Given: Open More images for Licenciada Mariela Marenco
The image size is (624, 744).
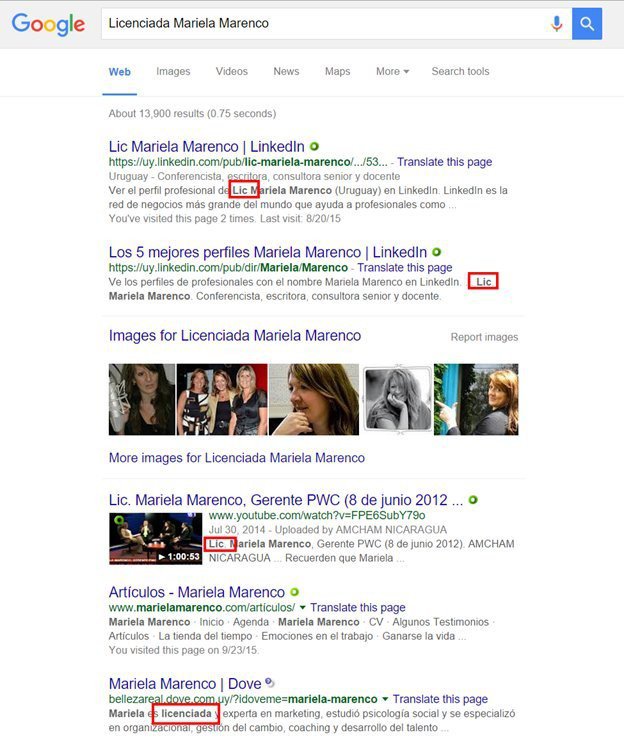Looking at the screenshot, I should click(237, 458).
